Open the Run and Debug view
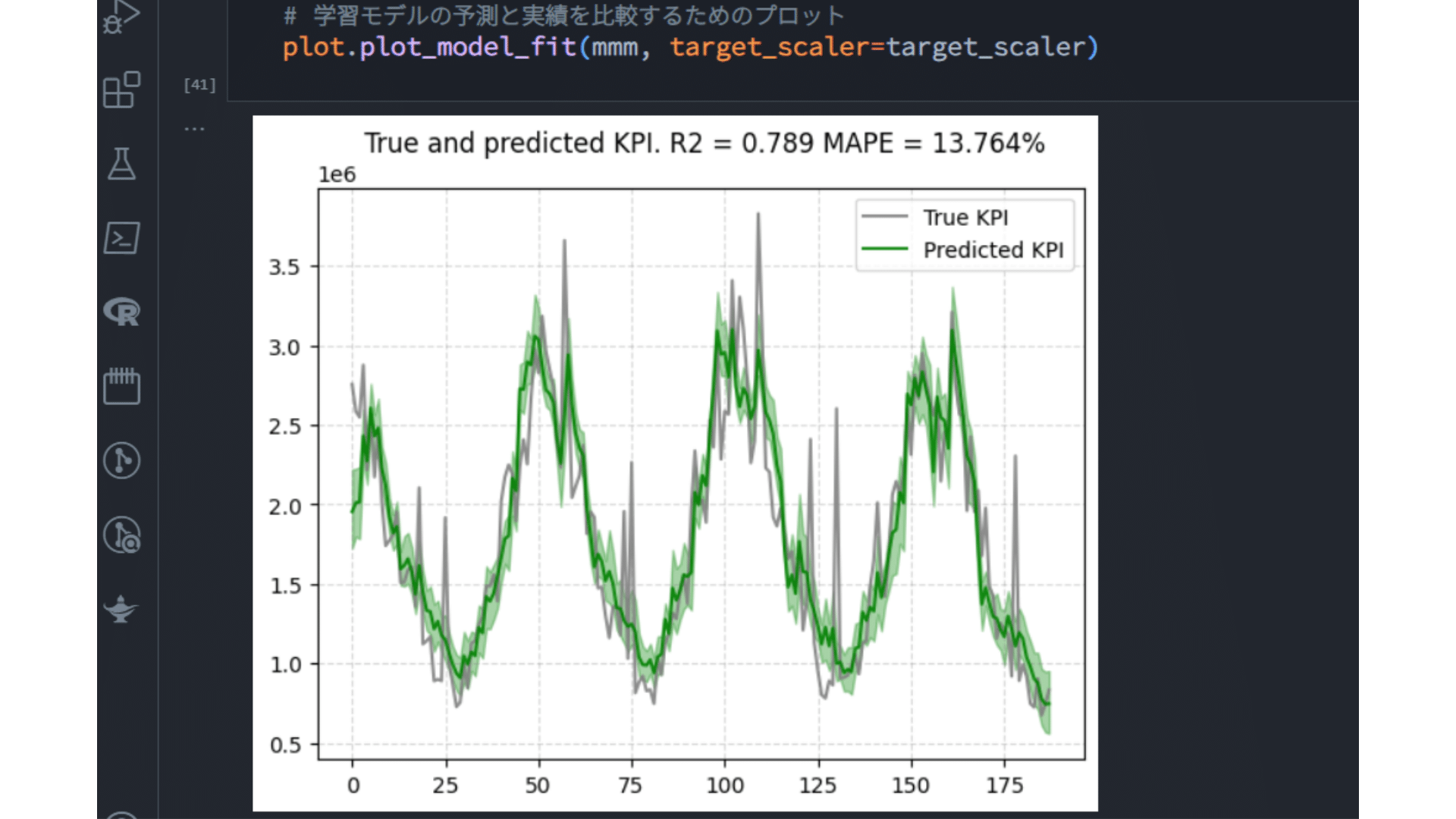1456x819 pixels. point(121,17)
